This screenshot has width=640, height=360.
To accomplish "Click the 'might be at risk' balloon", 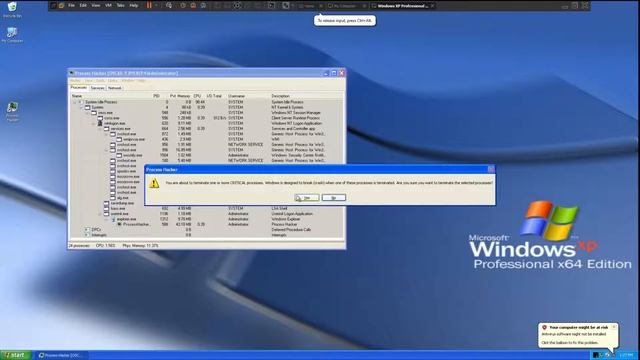I will point(578,335).
